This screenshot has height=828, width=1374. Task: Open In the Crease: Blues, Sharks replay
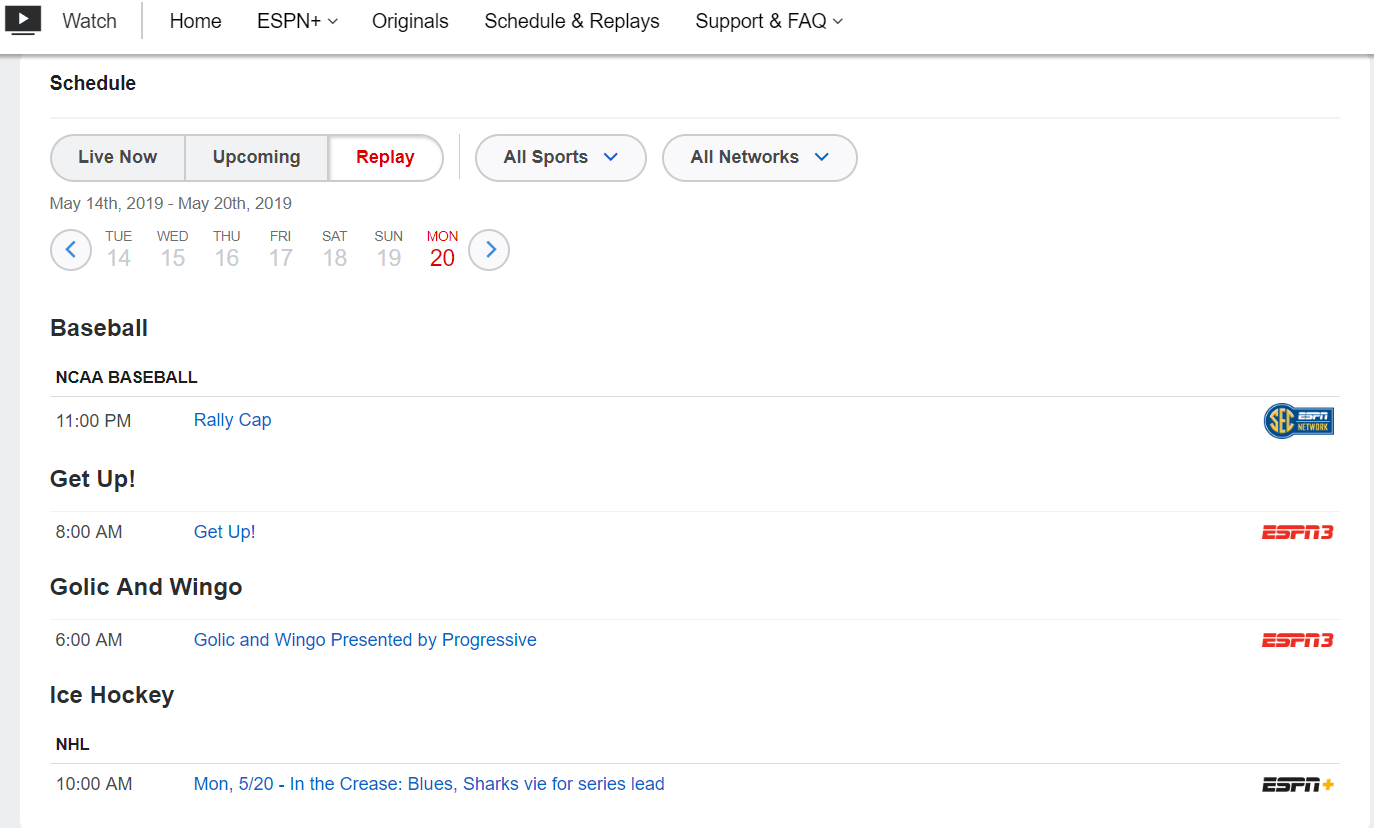(x=429, y=784)
